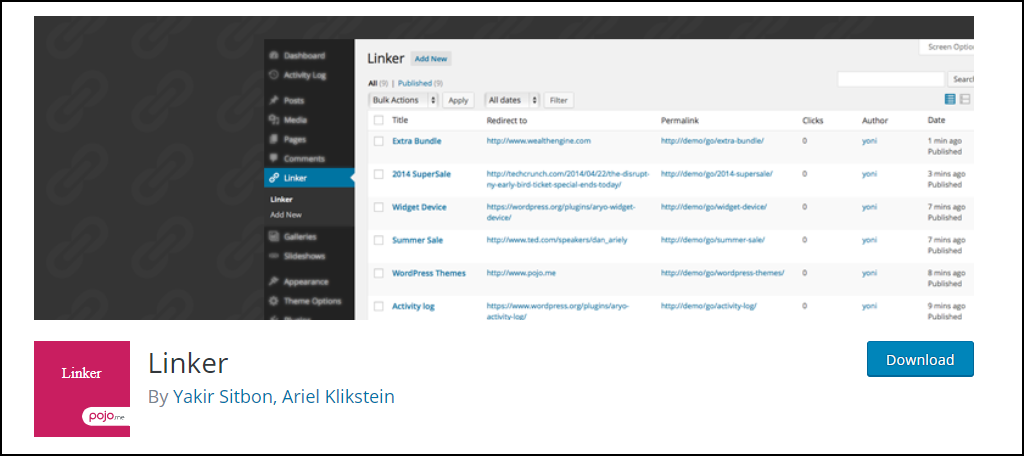Viewport: 1024px width, 456px height.
Task: Click the Posts pin icon
Action: click(274, 101)
